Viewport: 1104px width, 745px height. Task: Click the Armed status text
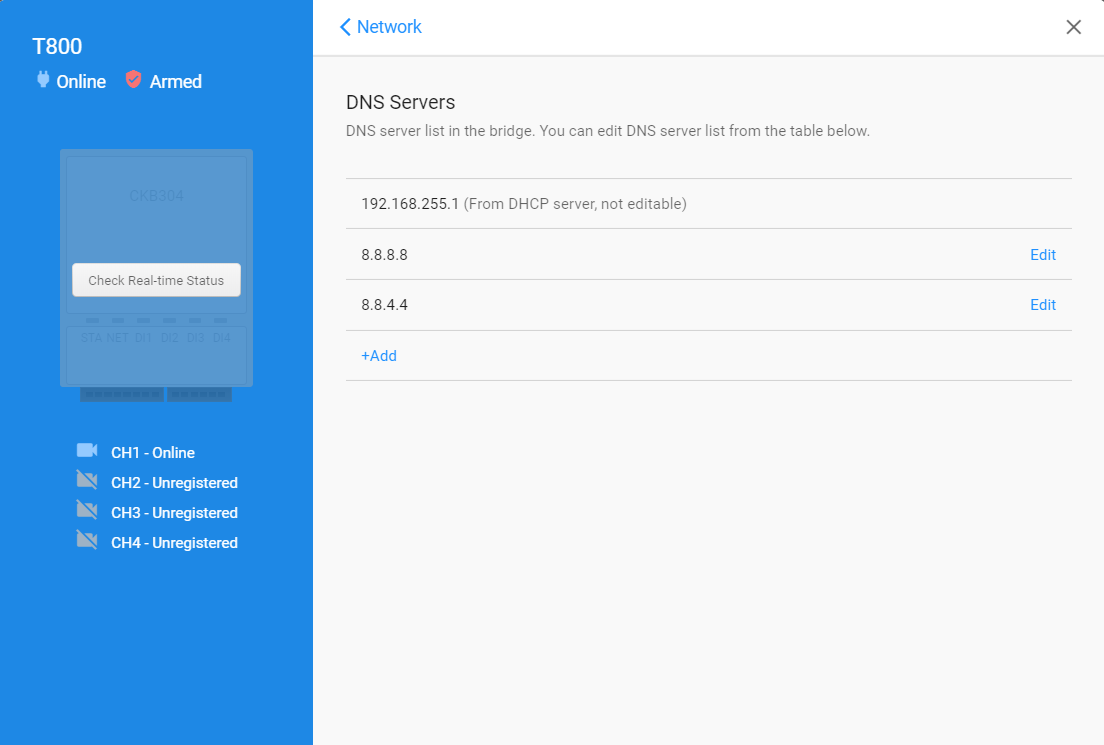click(175, 82)
